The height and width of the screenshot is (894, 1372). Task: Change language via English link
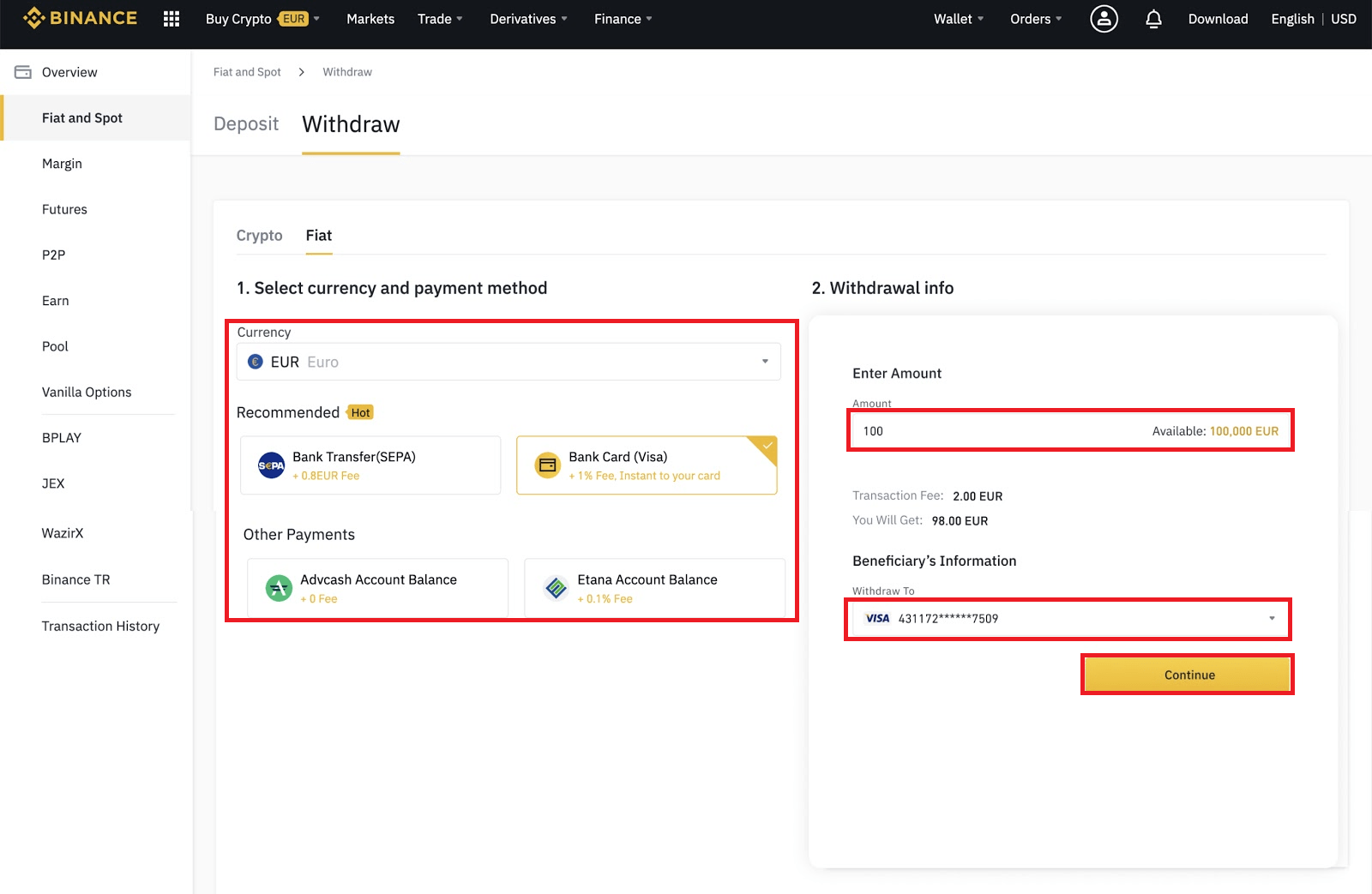pos(1292,19)
